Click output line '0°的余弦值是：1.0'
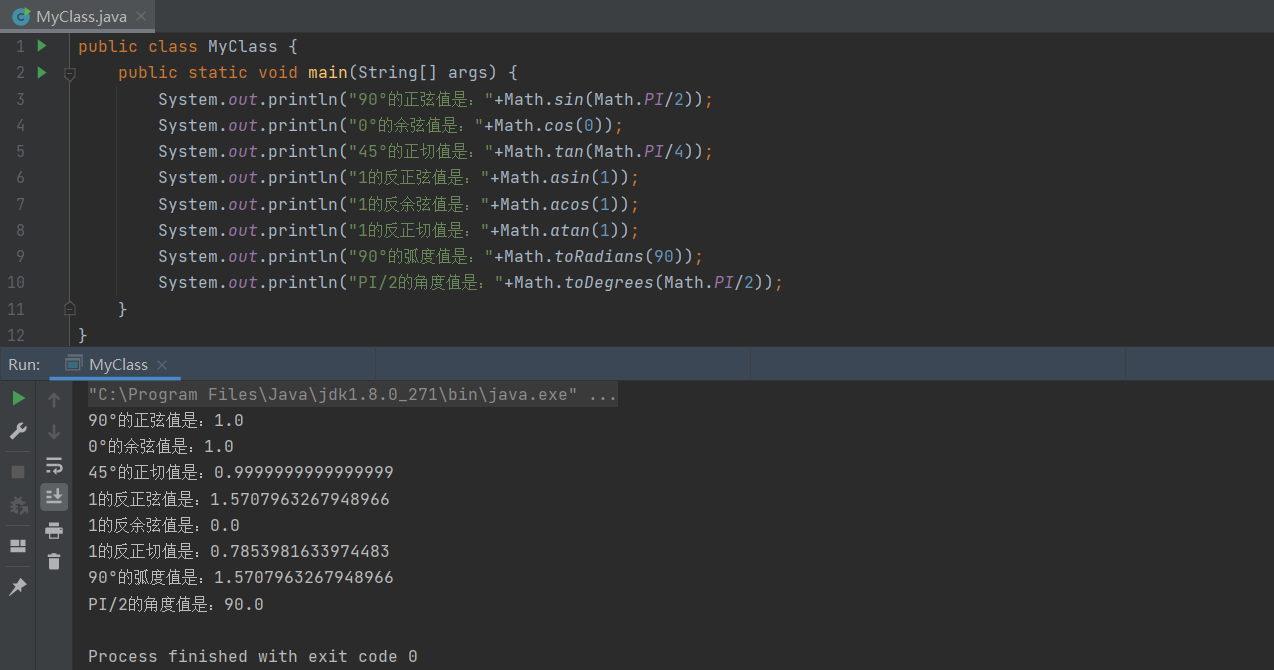The width and height of the screenshot is (1274, 670). [161, 447]
